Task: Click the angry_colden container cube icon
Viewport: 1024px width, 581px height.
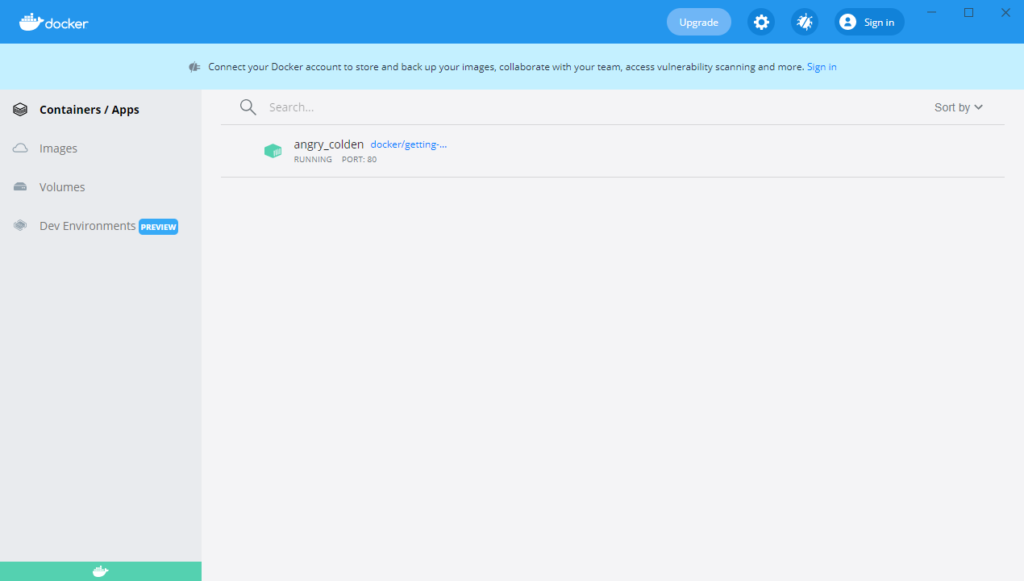Action: click(273, 151)
